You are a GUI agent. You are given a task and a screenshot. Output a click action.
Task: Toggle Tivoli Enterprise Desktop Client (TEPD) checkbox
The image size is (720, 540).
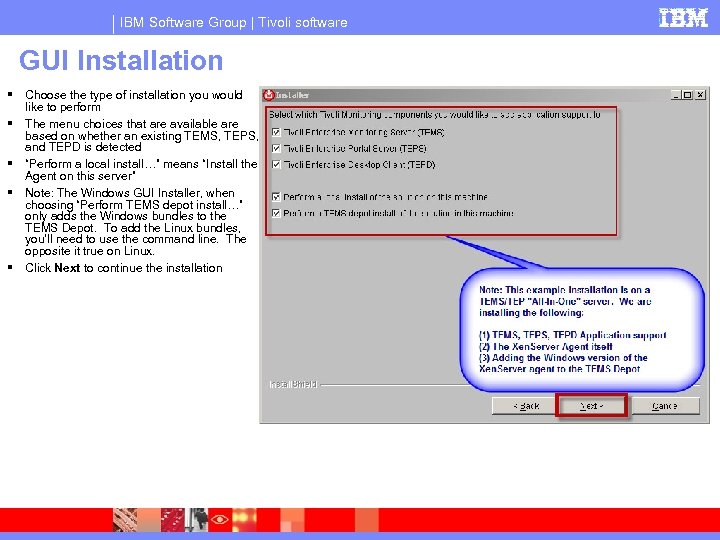coord(276,164)
